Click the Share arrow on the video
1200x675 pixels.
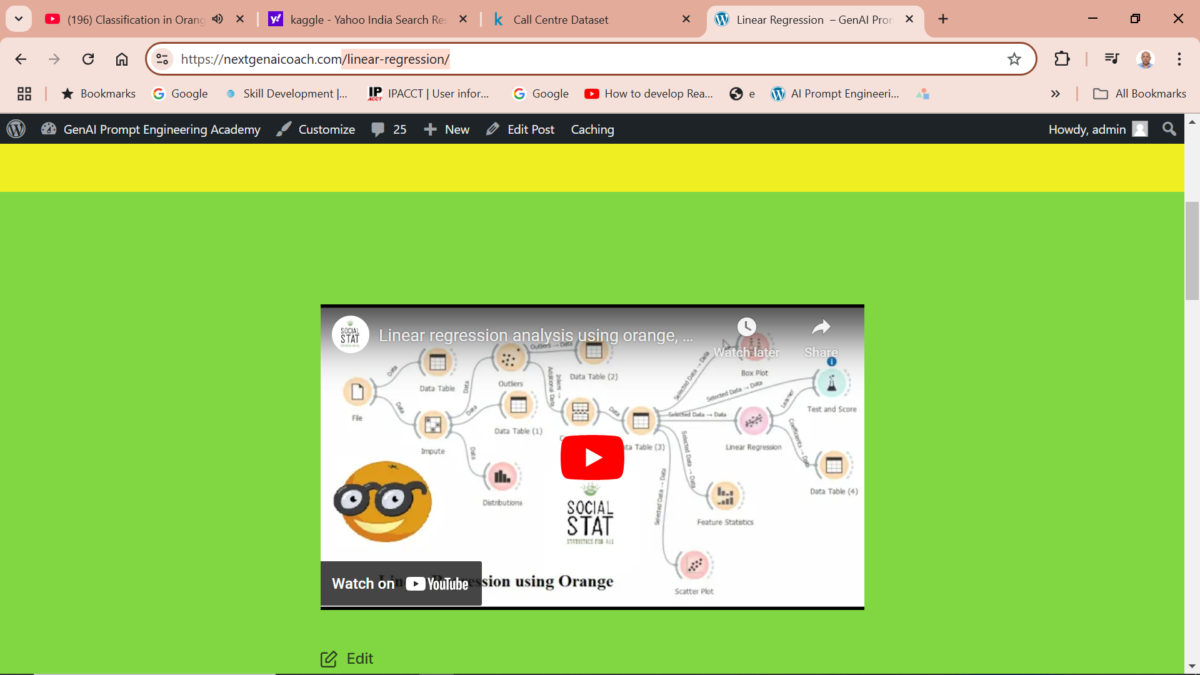point(821,327)
